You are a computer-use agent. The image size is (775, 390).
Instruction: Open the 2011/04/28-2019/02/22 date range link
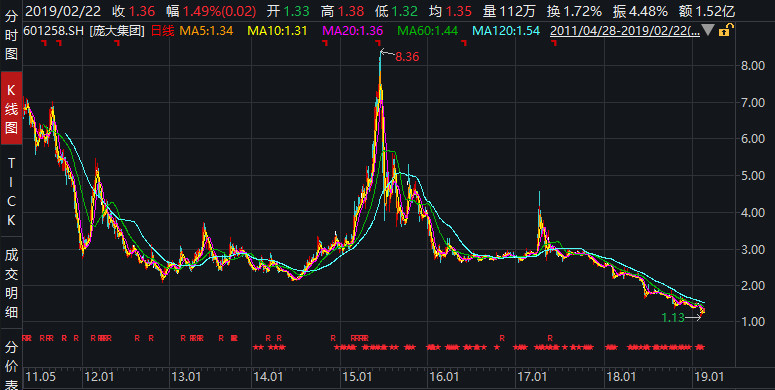click(625, 31)
